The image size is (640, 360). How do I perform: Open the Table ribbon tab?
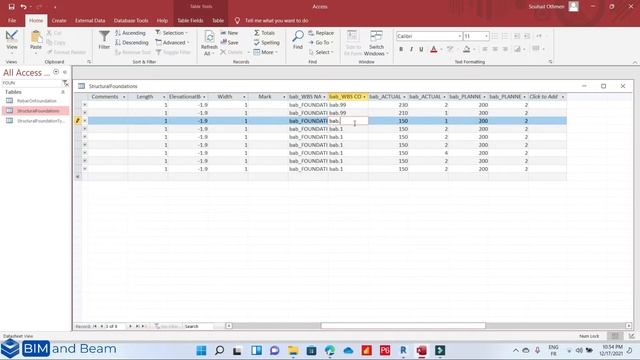[x=218, y=20]
